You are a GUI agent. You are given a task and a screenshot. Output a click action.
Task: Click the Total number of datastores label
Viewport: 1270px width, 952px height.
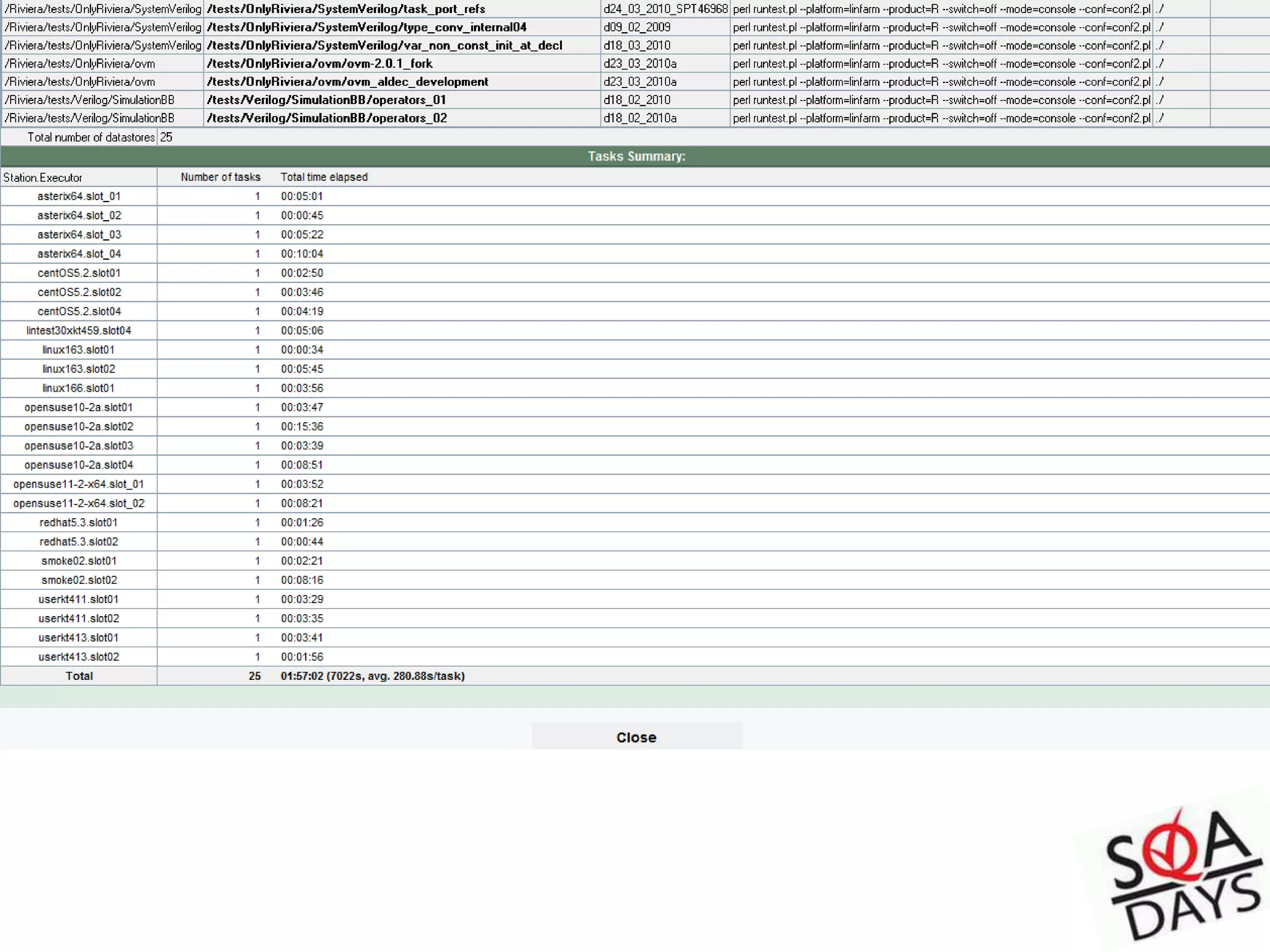coord(91,138)
